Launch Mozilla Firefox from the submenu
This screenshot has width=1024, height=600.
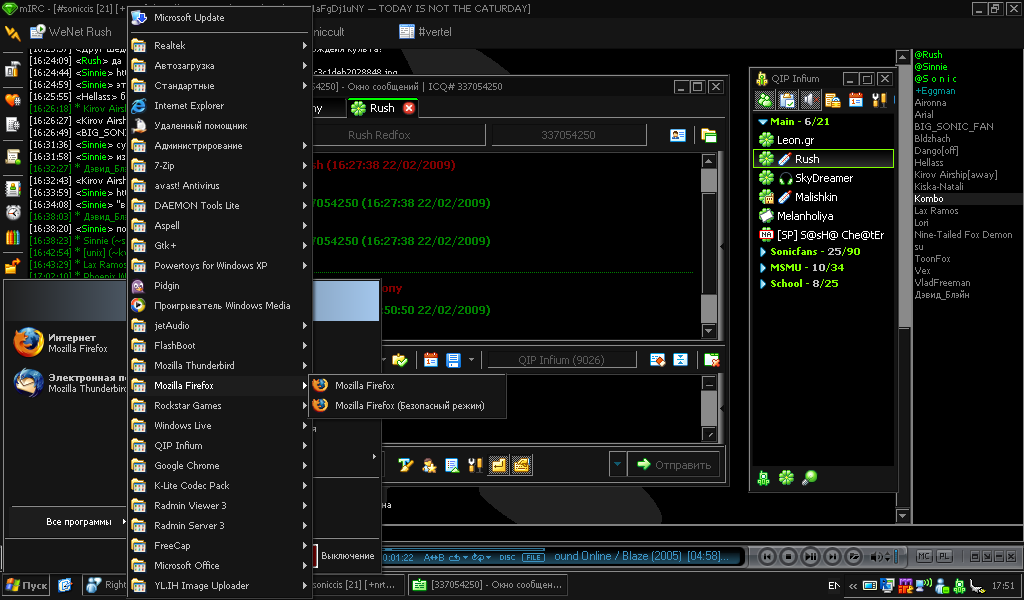408,385
